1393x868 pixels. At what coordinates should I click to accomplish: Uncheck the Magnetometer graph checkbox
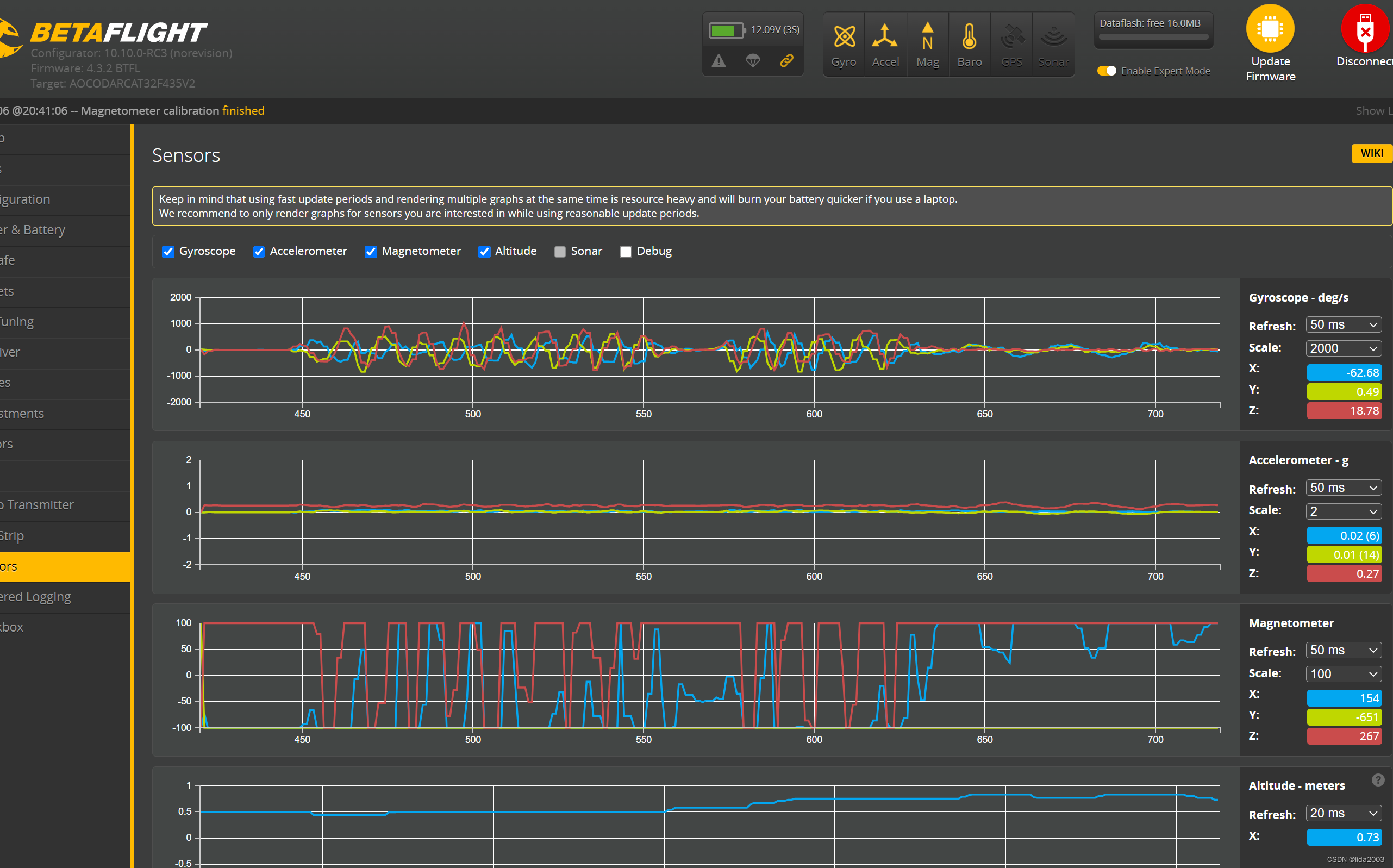pos(371,252)
